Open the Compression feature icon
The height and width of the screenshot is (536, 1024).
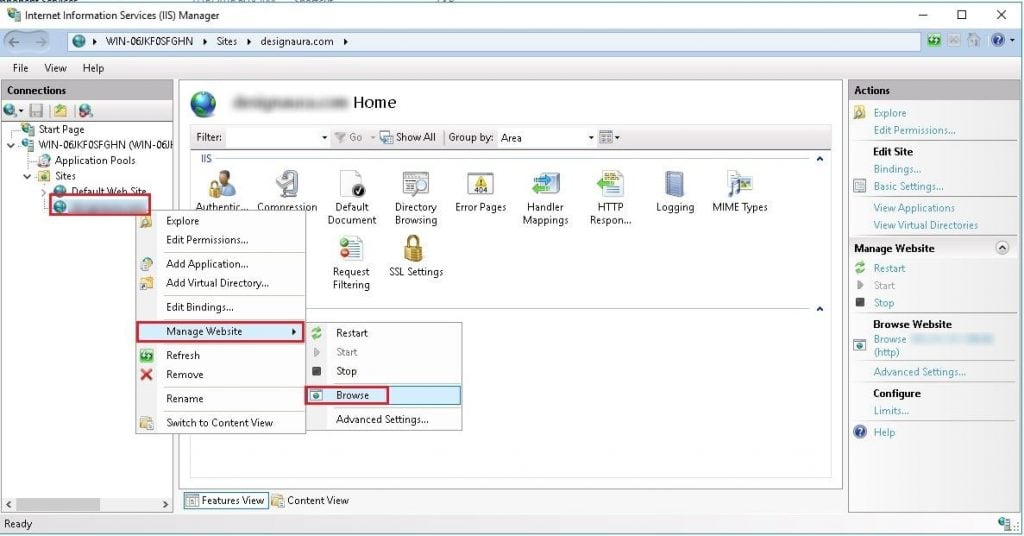click(x=287, y=191)
